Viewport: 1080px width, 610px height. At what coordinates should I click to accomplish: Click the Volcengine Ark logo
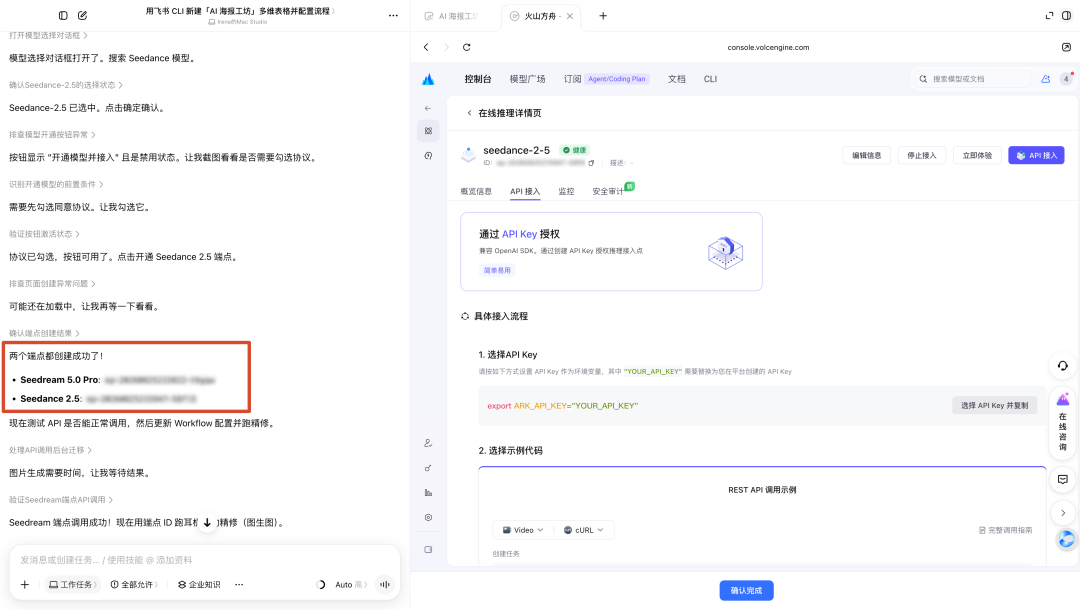coord(428,79)
